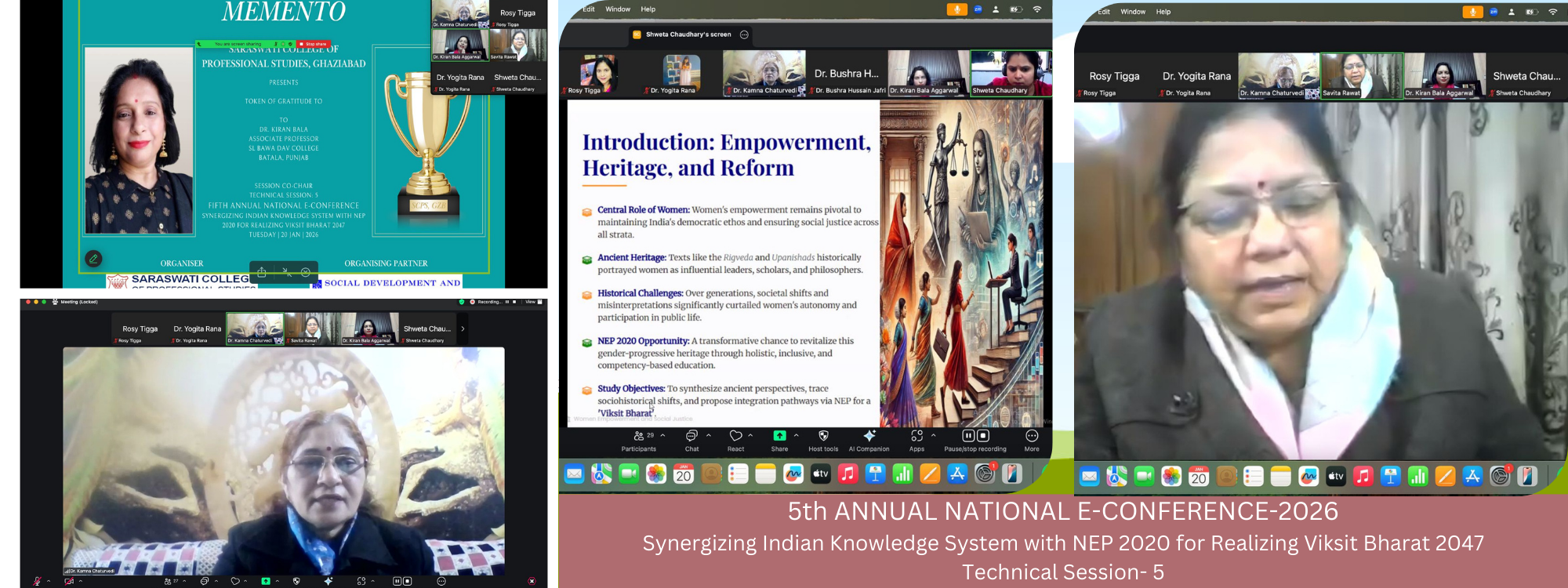The image size is (1568, 588).
Task: Open Help menu above Shweta Chaudhary's screen tab
Action: [648, 9]
